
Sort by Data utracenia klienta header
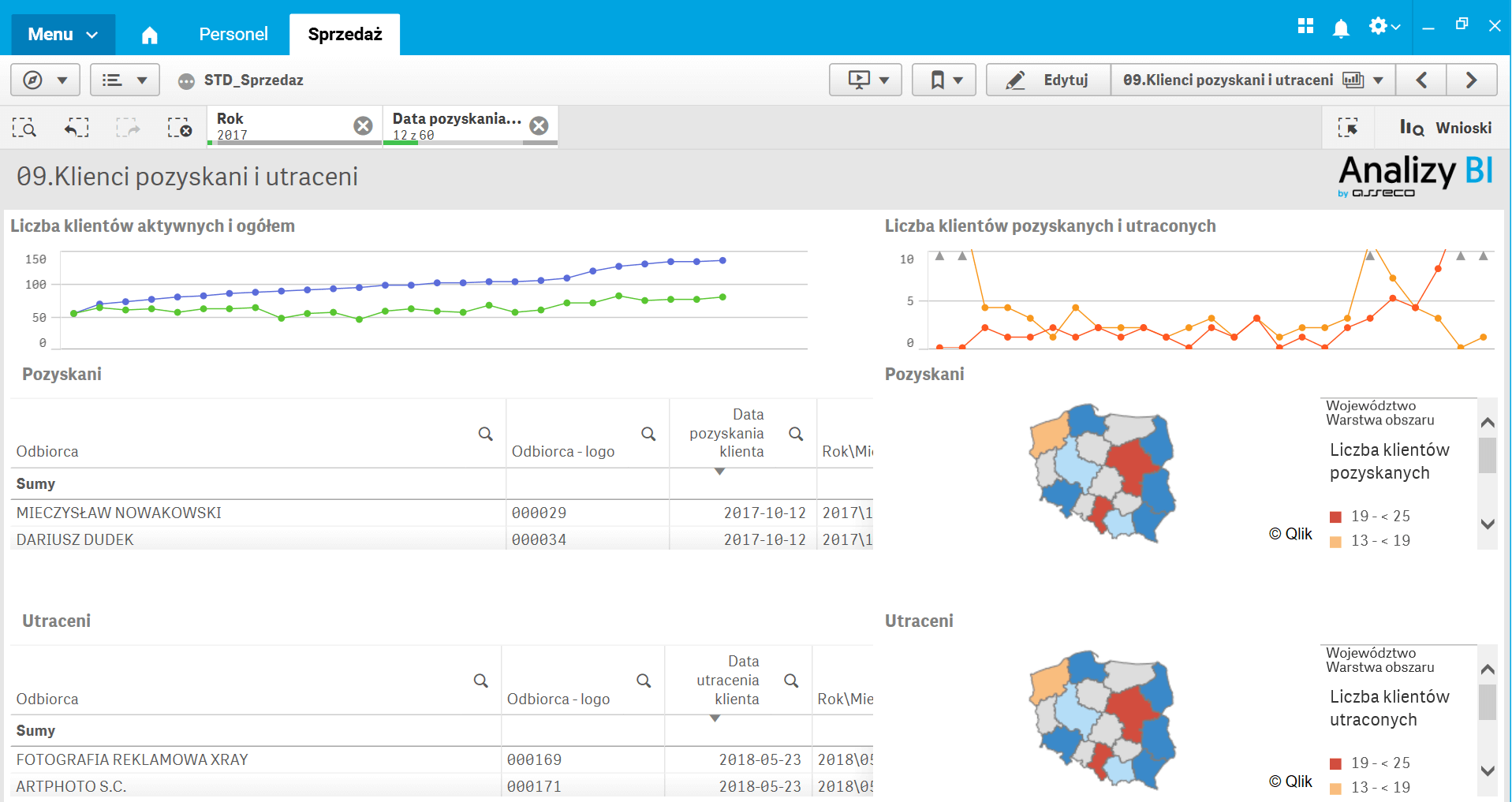(x=727, y=680)
